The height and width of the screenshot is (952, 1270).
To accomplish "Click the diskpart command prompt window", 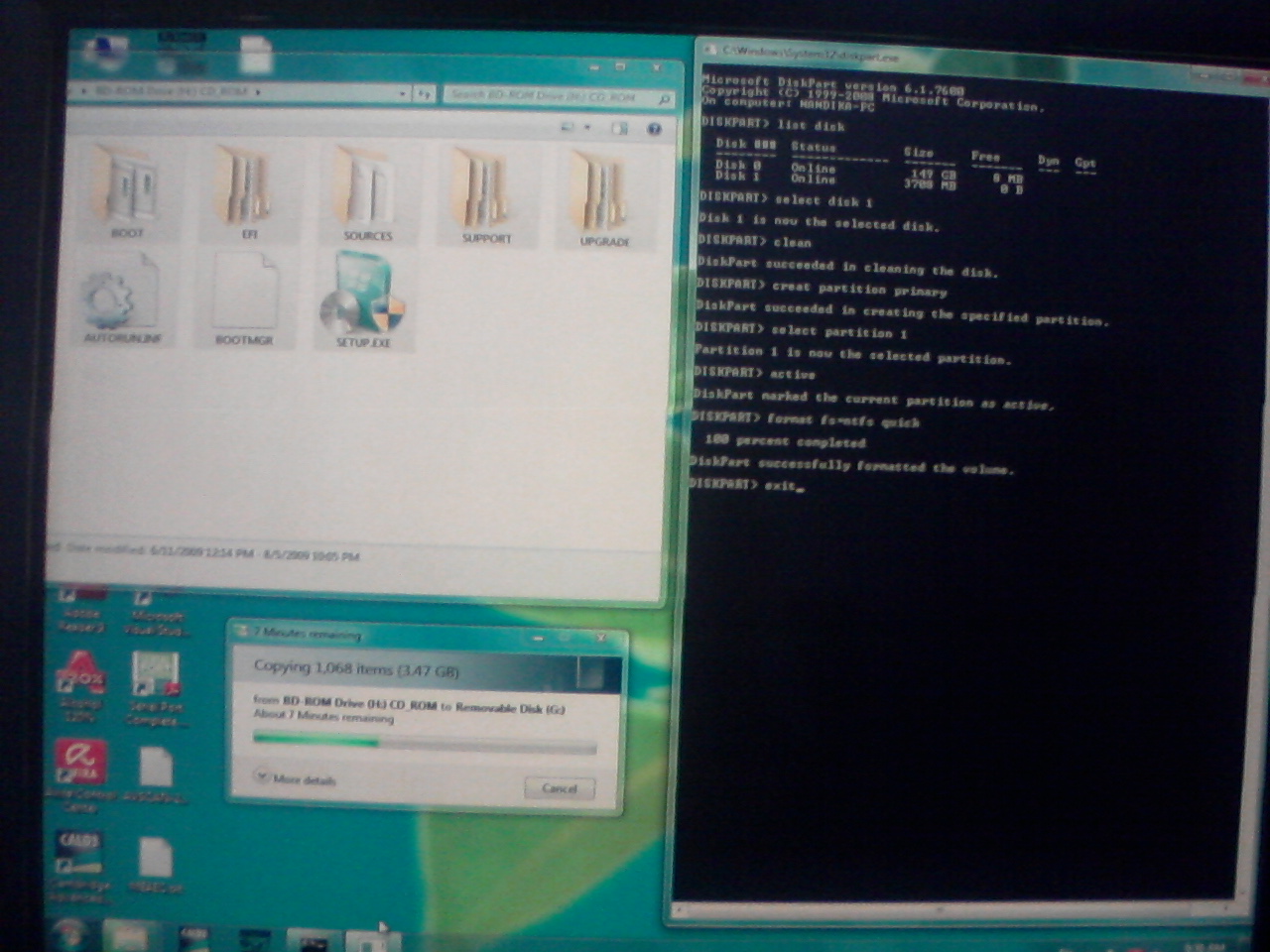I will [962, 645].
